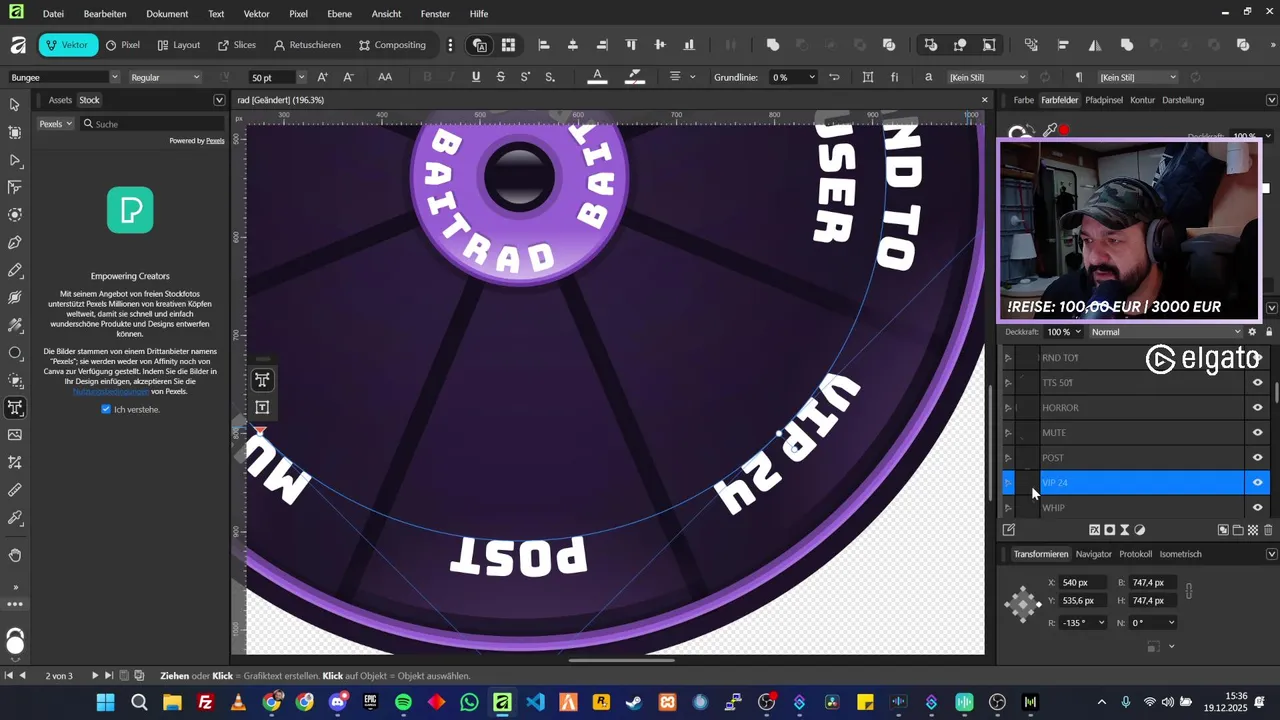Open the Pexels source dropdown
1280x720 pixels.
pos(55,124)
